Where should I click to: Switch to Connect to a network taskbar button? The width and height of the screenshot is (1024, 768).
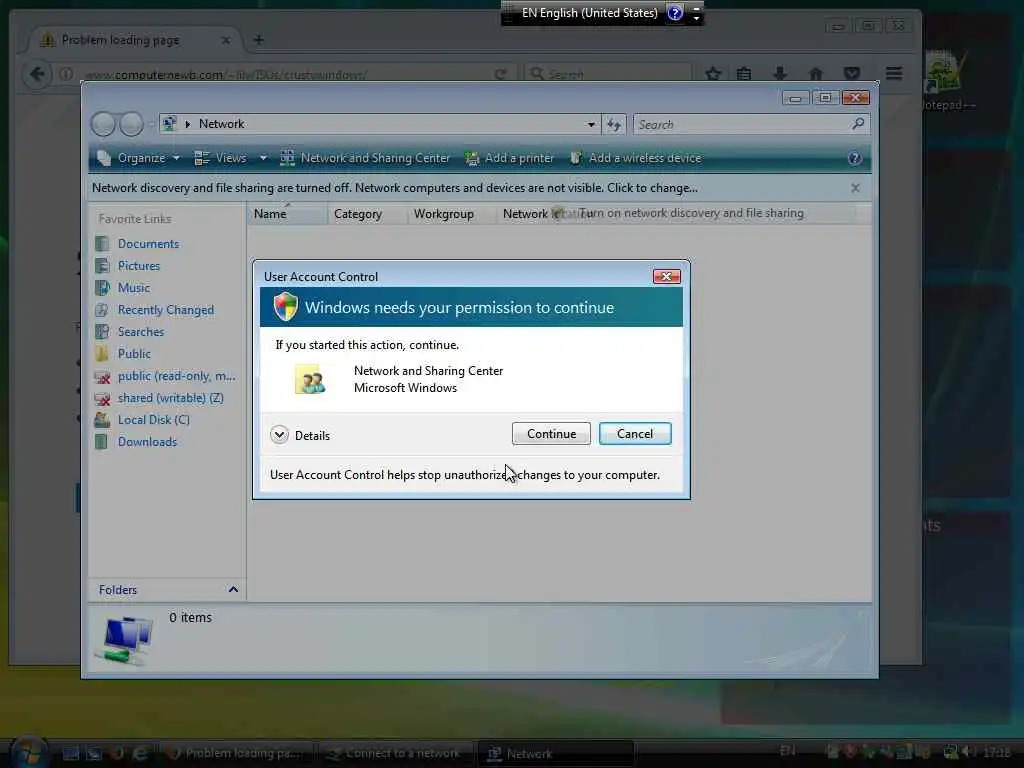(396, 753)
